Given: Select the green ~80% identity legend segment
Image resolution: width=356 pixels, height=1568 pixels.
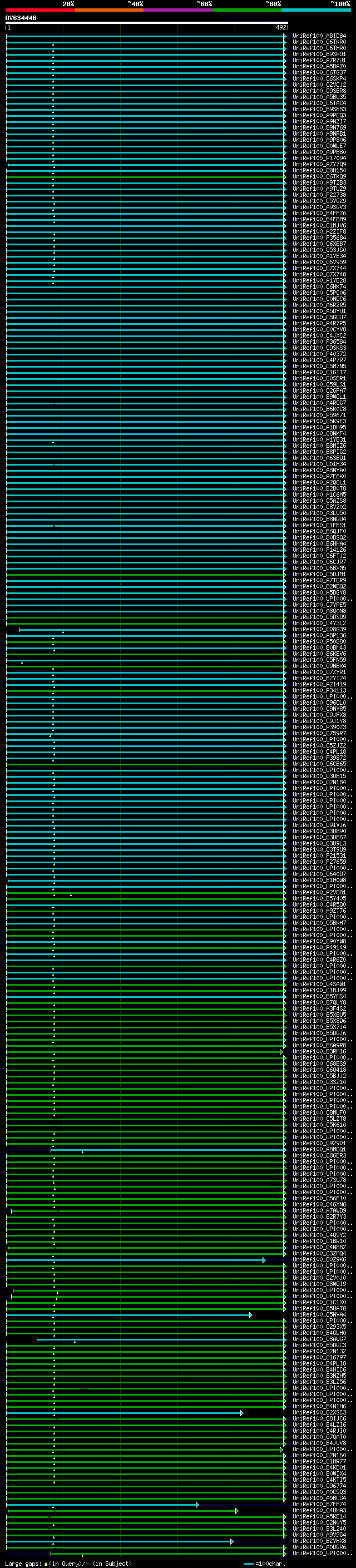Looking at the screenshot, I should [x=247, y=11].
